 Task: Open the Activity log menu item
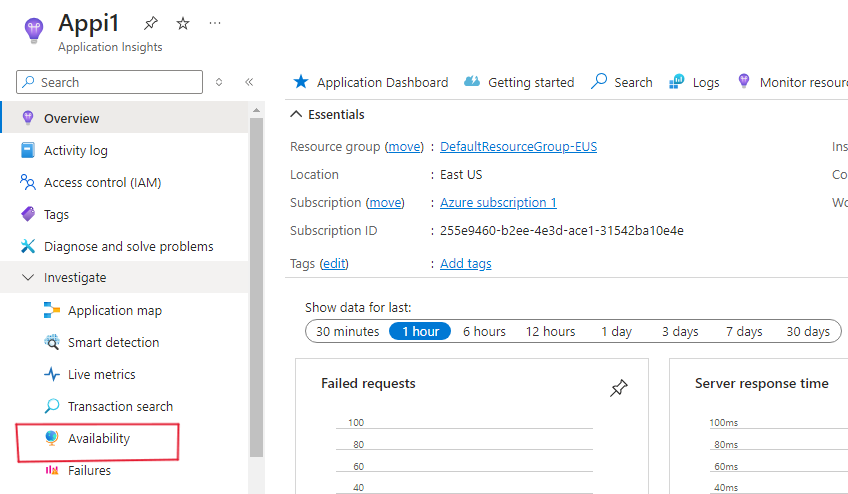(x=75, y=150)
